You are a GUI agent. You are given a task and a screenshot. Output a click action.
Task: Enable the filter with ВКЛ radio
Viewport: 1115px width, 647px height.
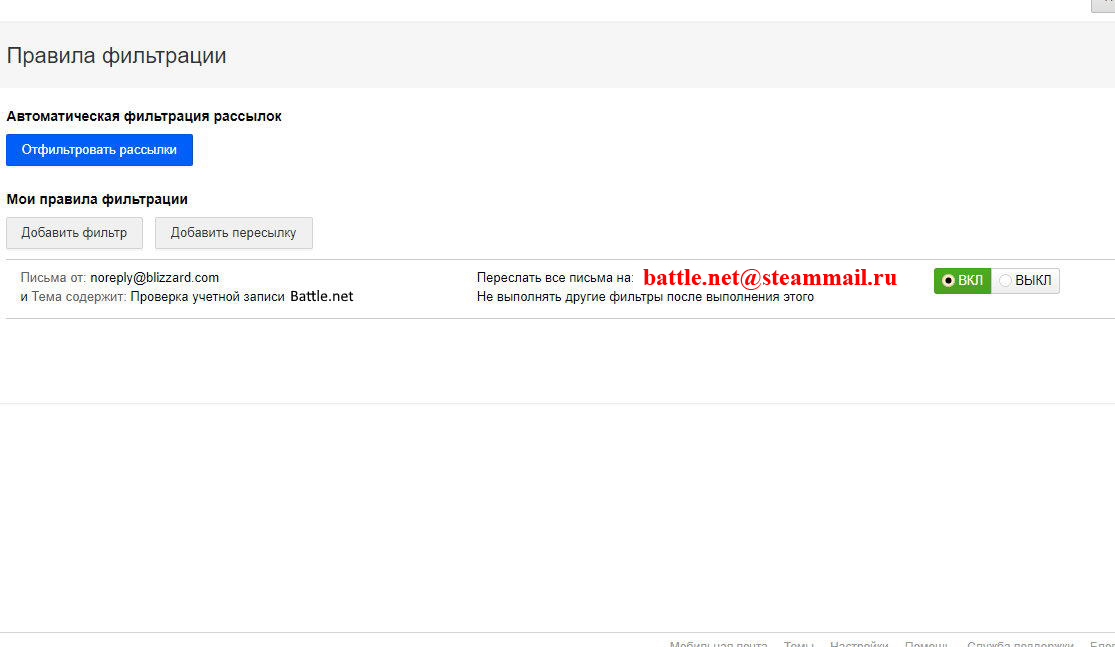(x=961, y=281)
